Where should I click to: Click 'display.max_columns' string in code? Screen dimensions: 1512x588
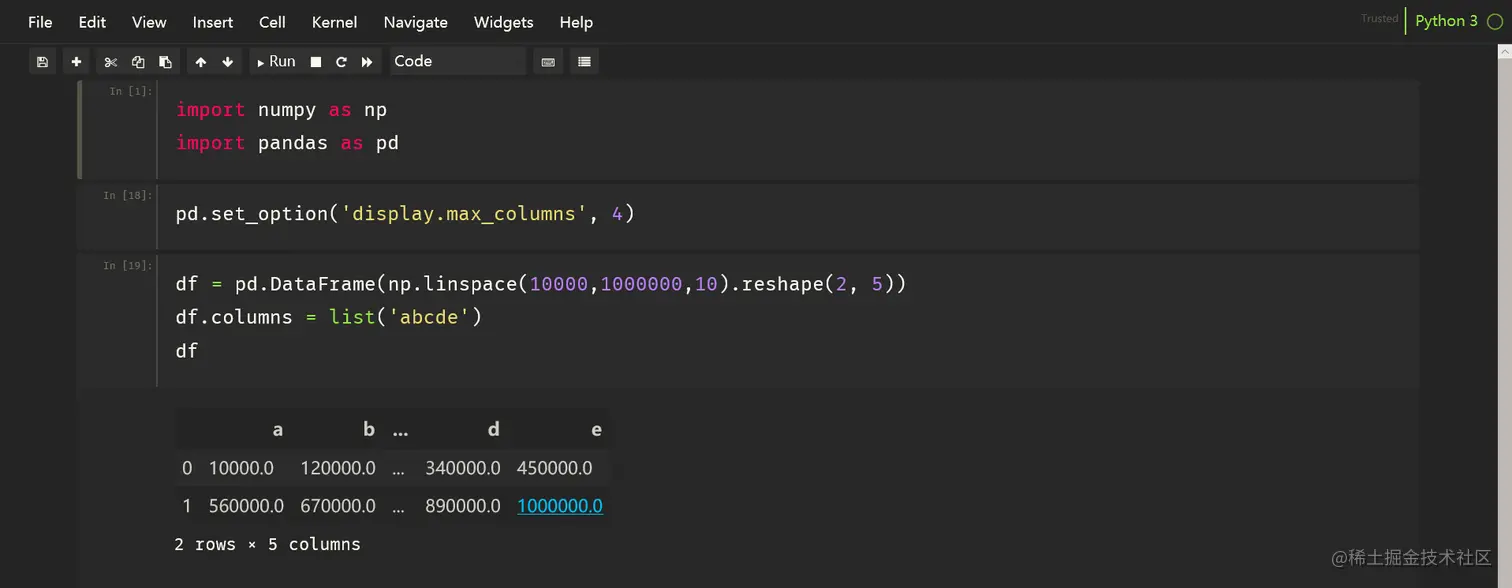[x=465, y=214]
